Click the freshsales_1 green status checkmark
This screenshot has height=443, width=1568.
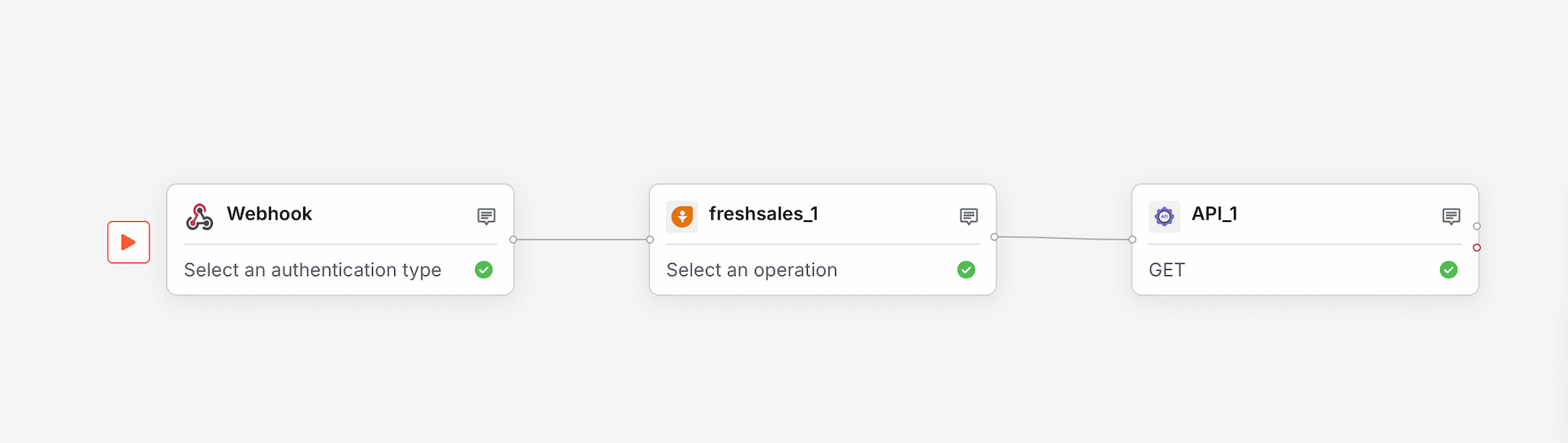966,269
